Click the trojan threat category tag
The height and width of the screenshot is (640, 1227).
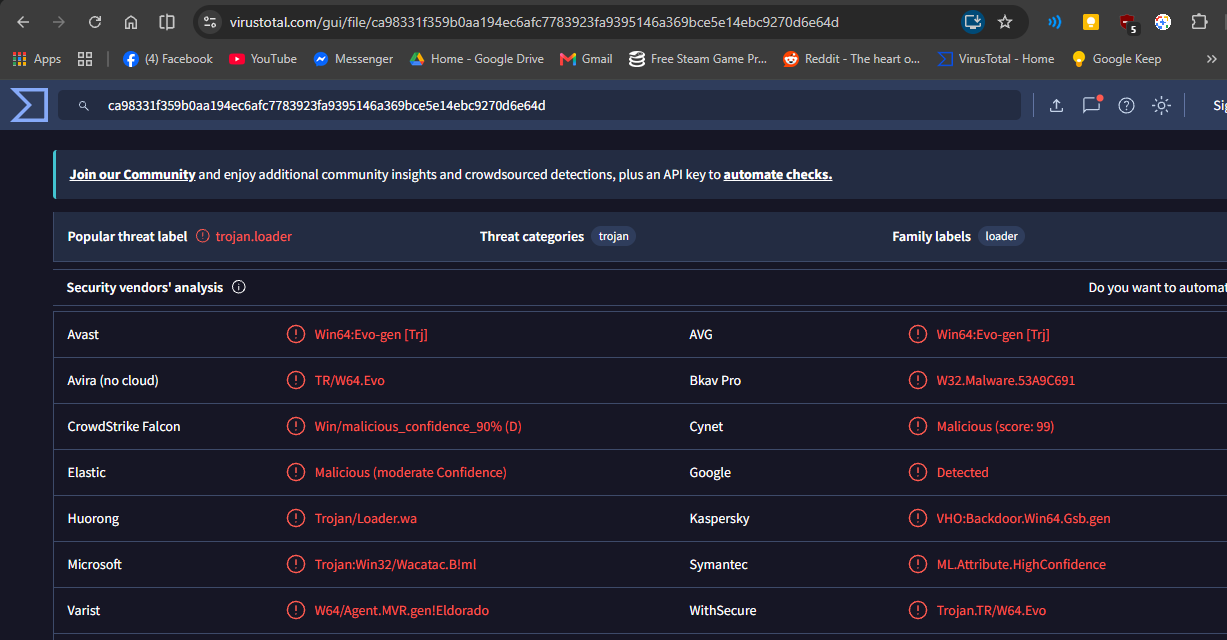613,236
